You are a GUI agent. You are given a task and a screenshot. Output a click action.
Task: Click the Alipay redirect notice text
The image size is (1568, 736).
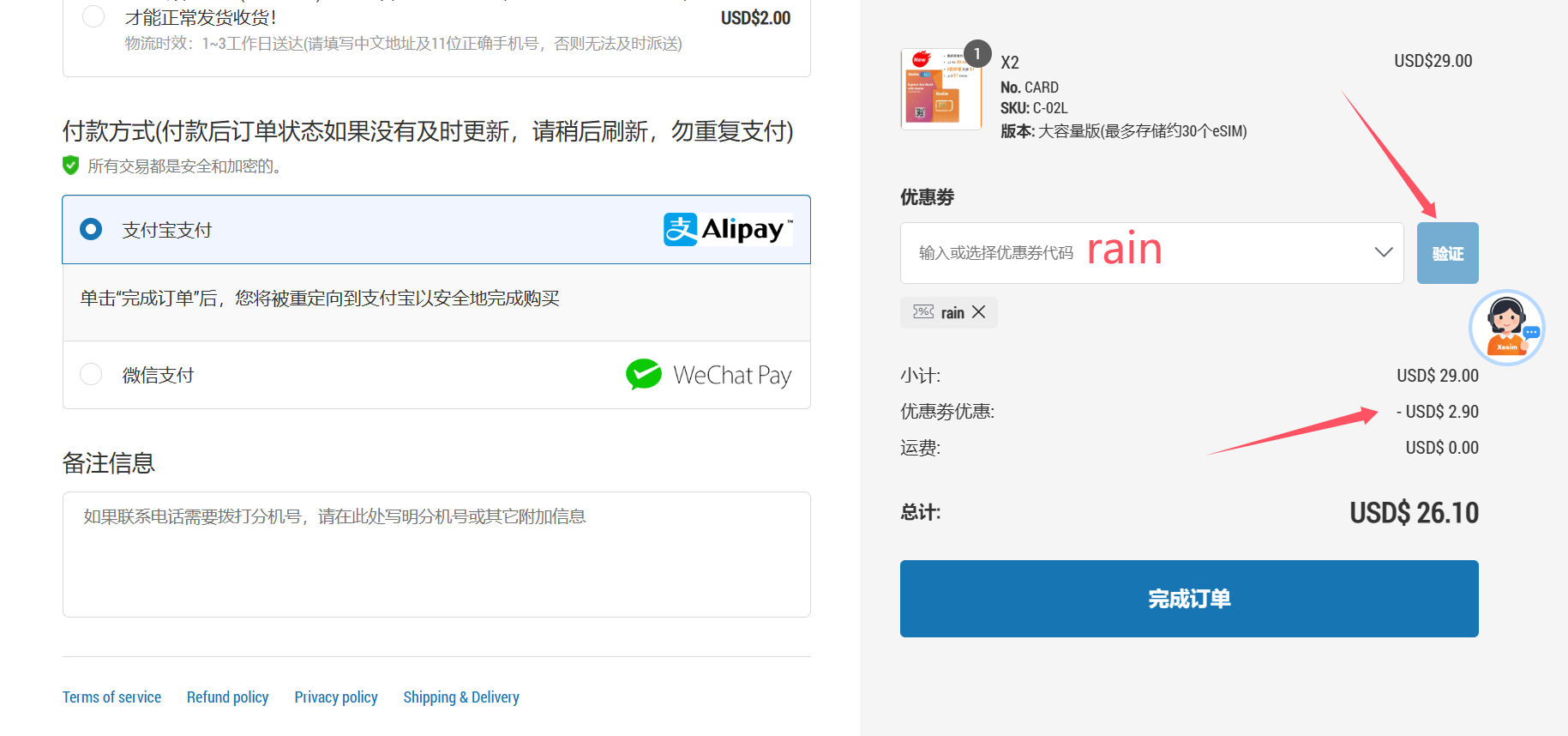(x=320, y=299)
